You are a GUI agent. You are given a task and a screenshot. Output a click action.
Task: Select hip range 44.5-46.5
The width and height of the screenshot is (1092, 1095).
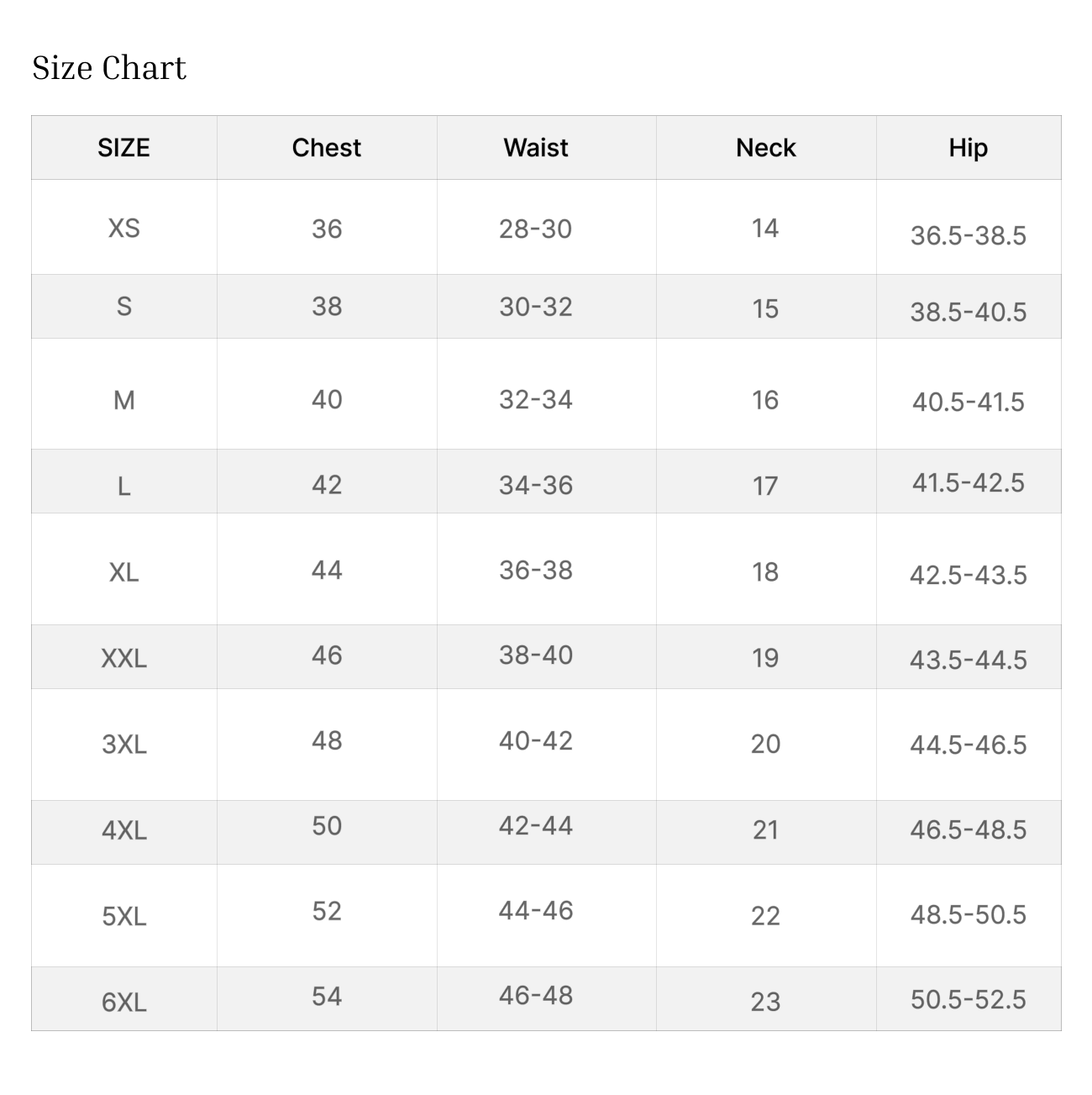click(x=968, y=745)
